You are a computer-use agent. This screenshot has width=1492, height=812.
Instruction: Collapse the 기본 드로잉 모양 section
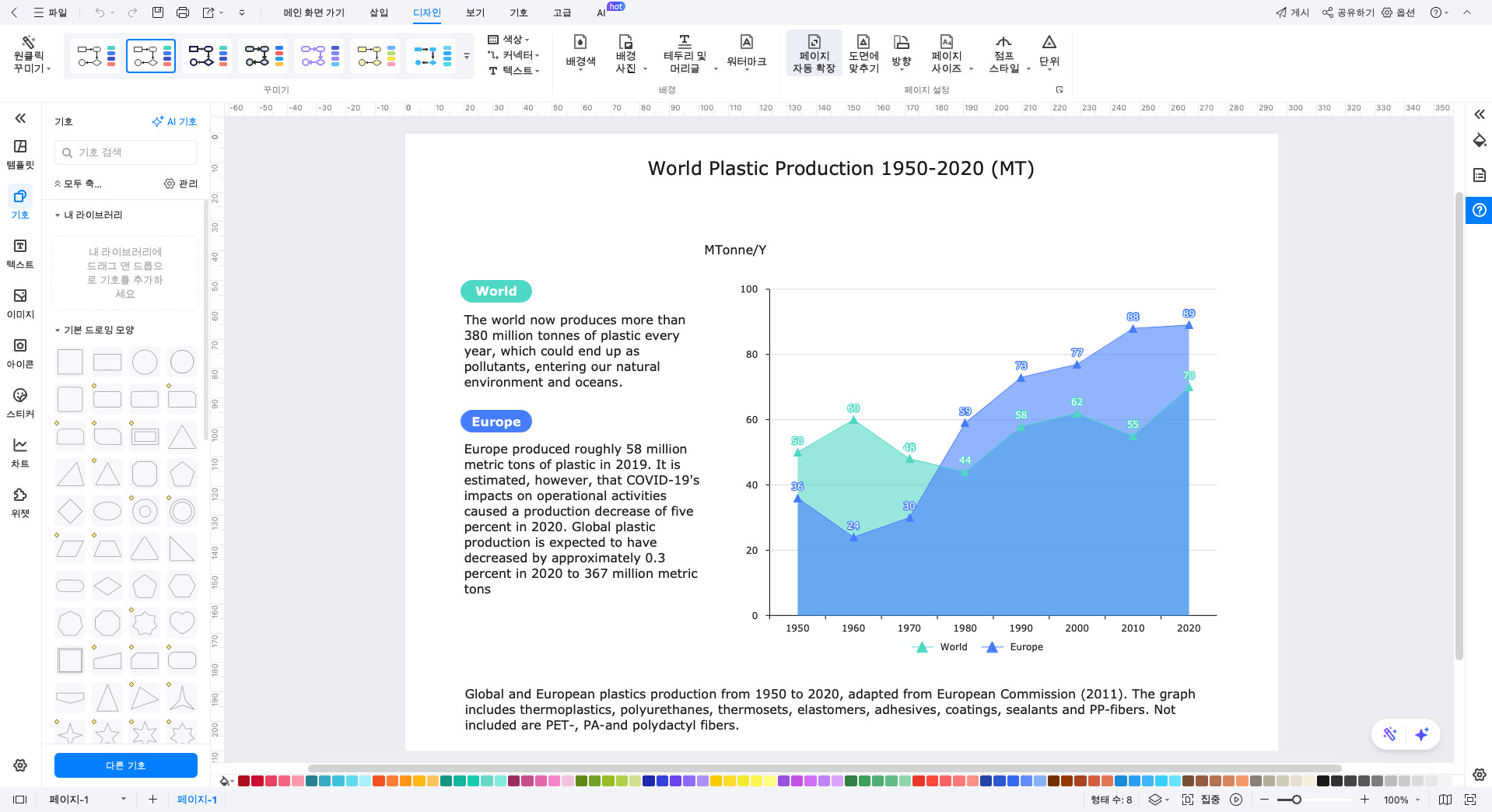[58, 331]
